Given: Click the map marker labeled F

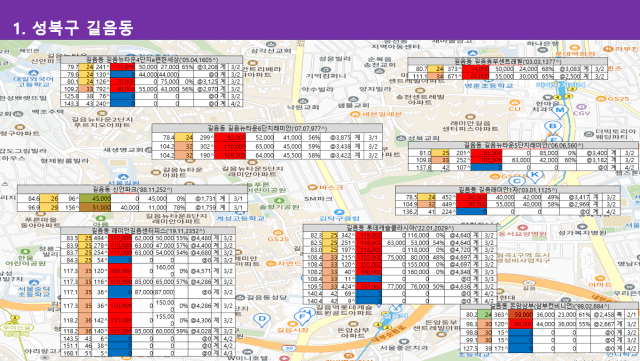Looking at the screenshot, I should [x=302, y=317].
